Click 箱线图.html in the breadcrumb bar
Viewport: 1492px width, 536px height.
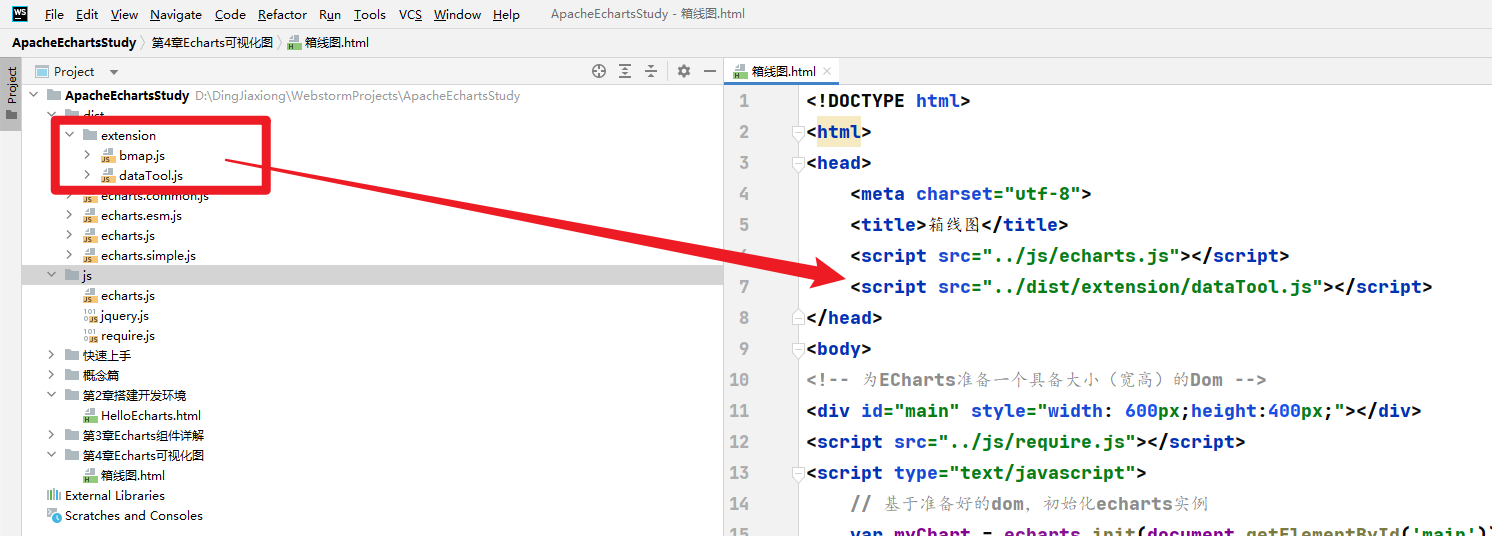click(x=328, y=43)
